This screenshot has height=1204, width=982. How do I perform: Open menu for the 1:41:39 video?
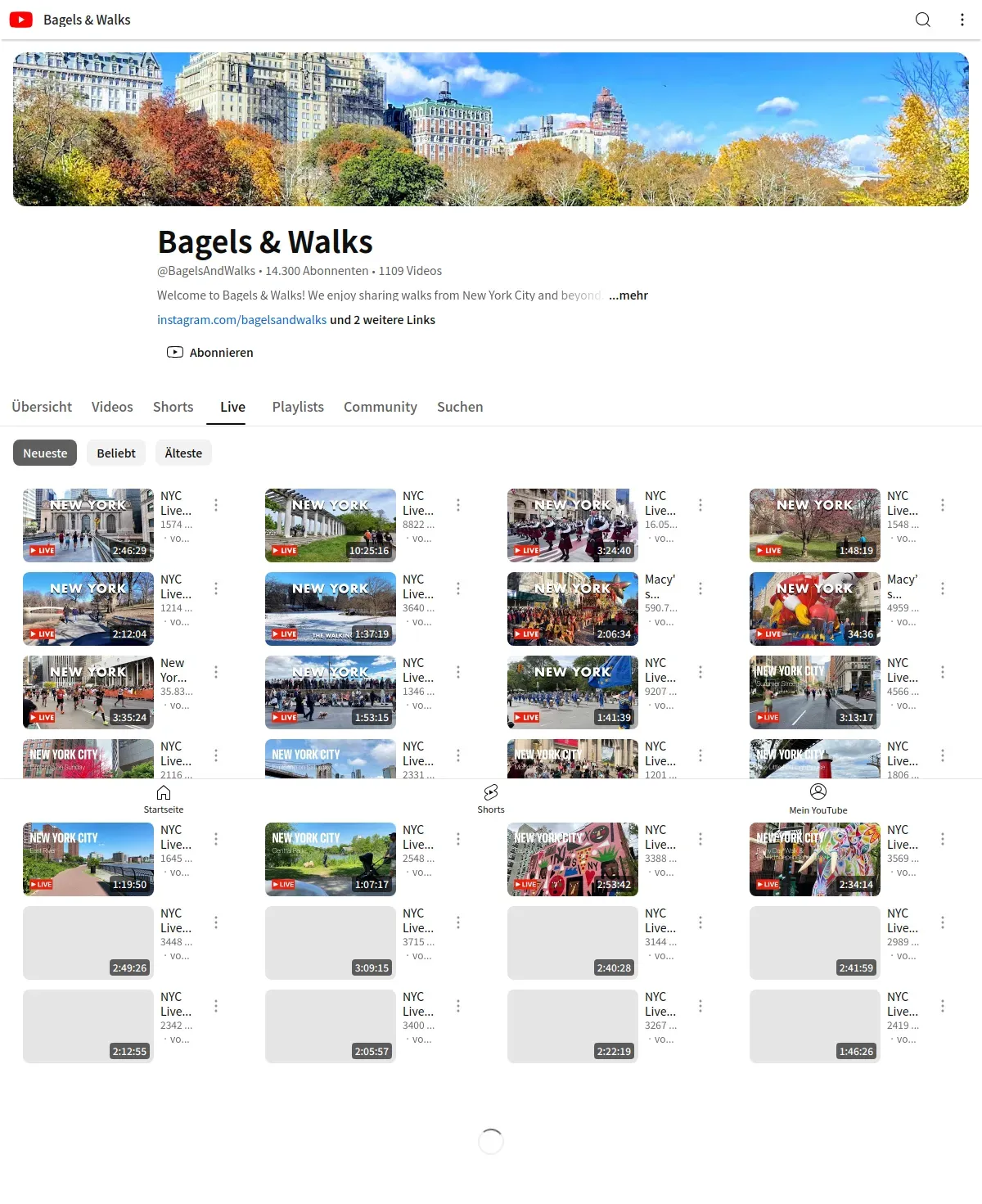pos(700,672)
